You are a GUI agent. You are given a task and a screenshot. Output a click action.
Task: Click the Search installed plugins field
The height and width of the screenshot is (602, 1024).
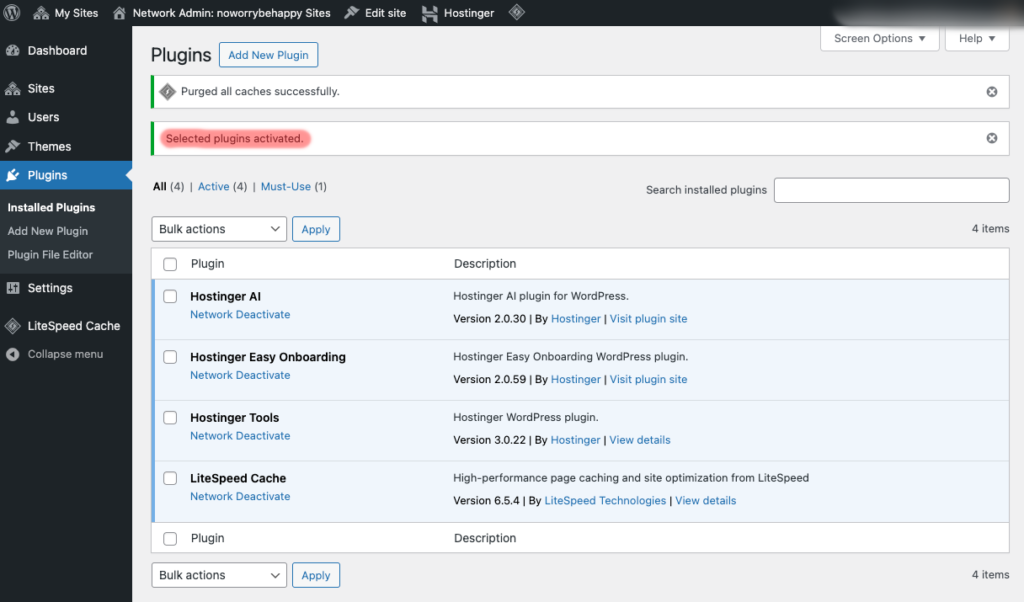pyautogui.click(x=891, y=190)
